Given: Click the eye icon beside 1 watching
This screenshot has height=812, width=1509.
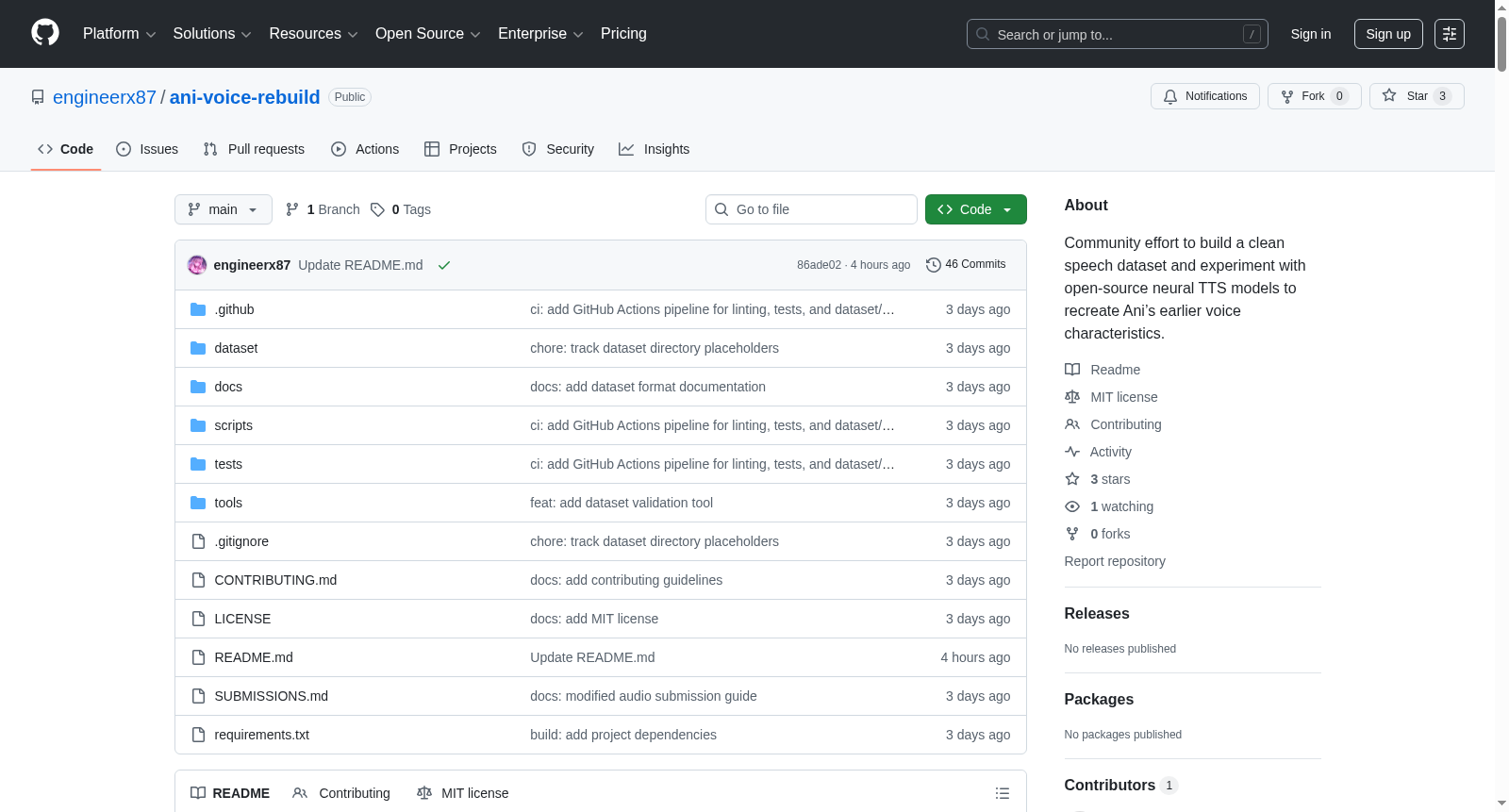Looking at the screenshot, I should pos(1072,506).
